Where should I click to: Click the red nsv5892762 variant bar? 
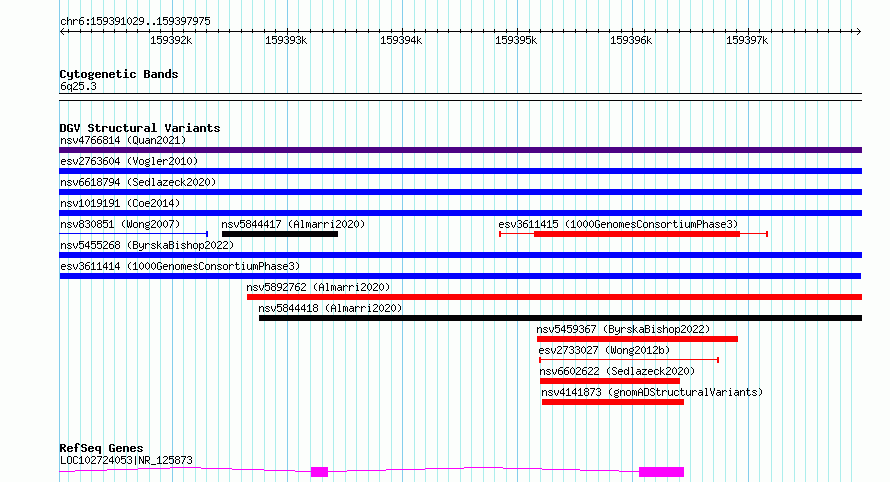(x=554, y=297)
